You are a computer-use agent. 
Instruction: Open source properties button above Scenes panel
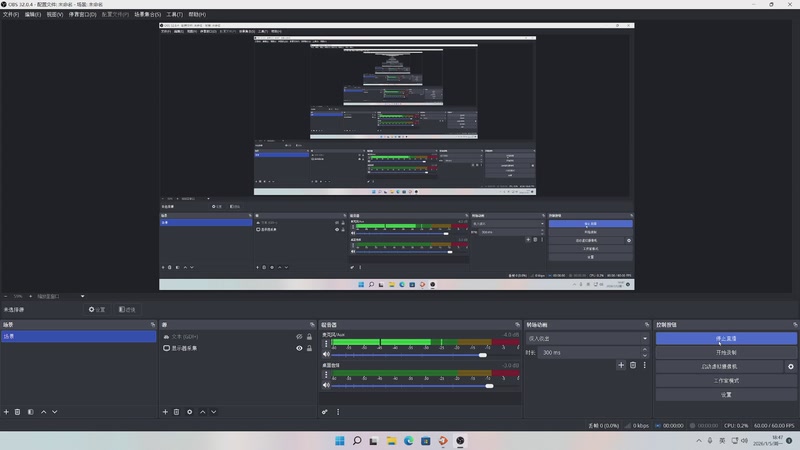(96, 309)
